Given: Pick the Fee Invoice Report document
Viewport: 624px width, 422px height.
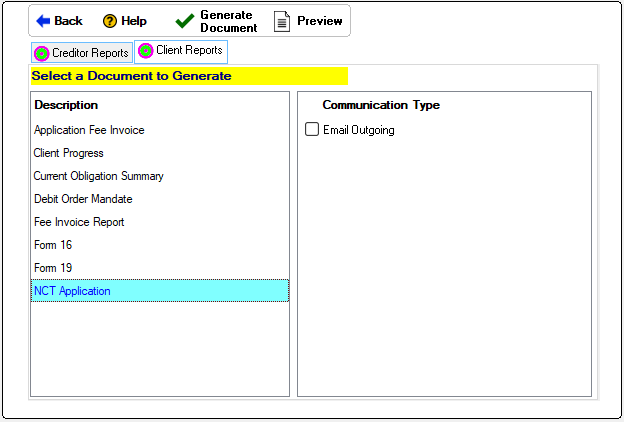Looking at the screenshot, I should coord(79,222).
